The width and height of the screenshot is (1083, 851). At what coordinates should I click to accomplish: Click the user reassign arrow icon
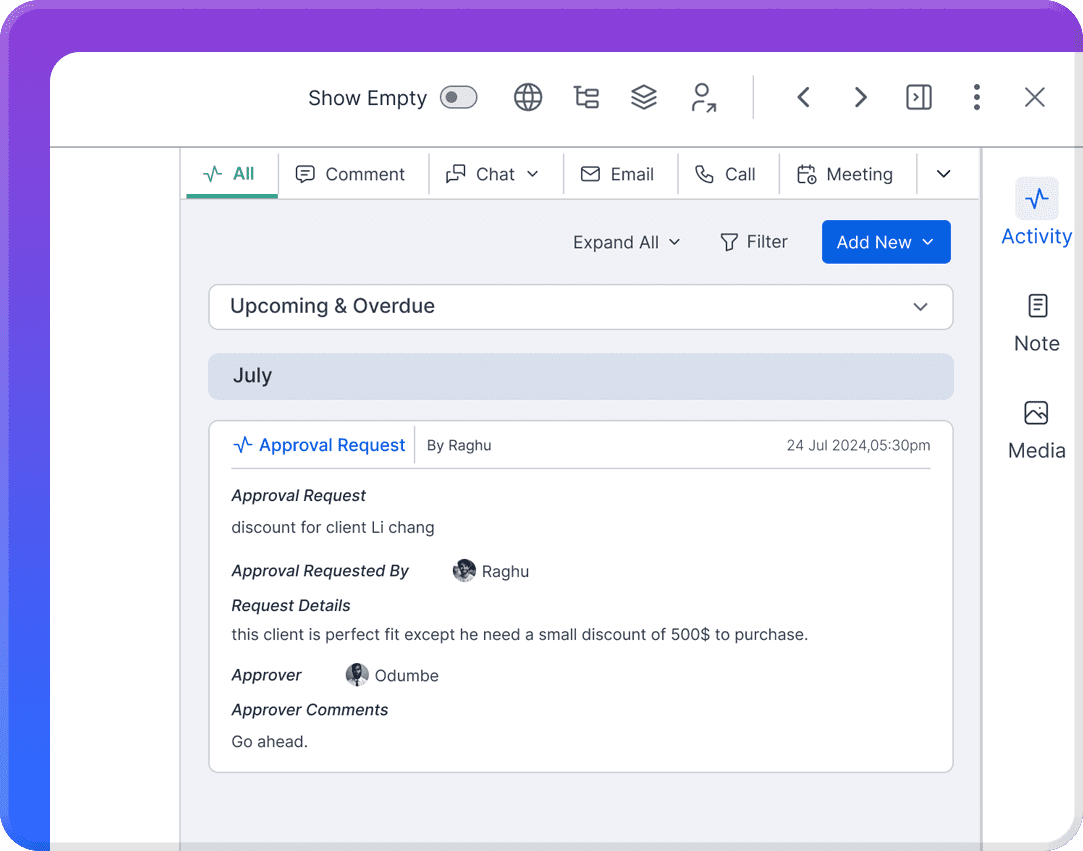[x=703, y=97]
